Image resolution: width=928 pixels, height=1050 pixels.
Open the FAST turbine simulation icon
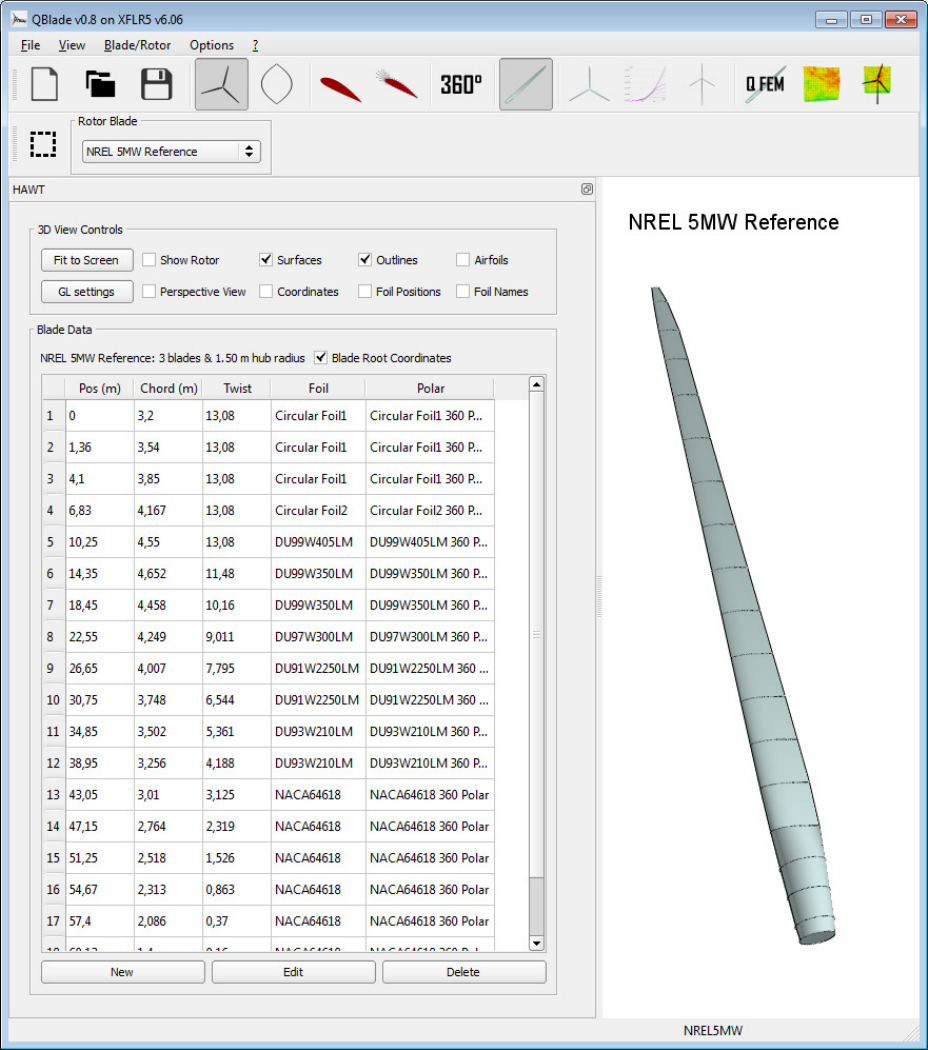877,84
